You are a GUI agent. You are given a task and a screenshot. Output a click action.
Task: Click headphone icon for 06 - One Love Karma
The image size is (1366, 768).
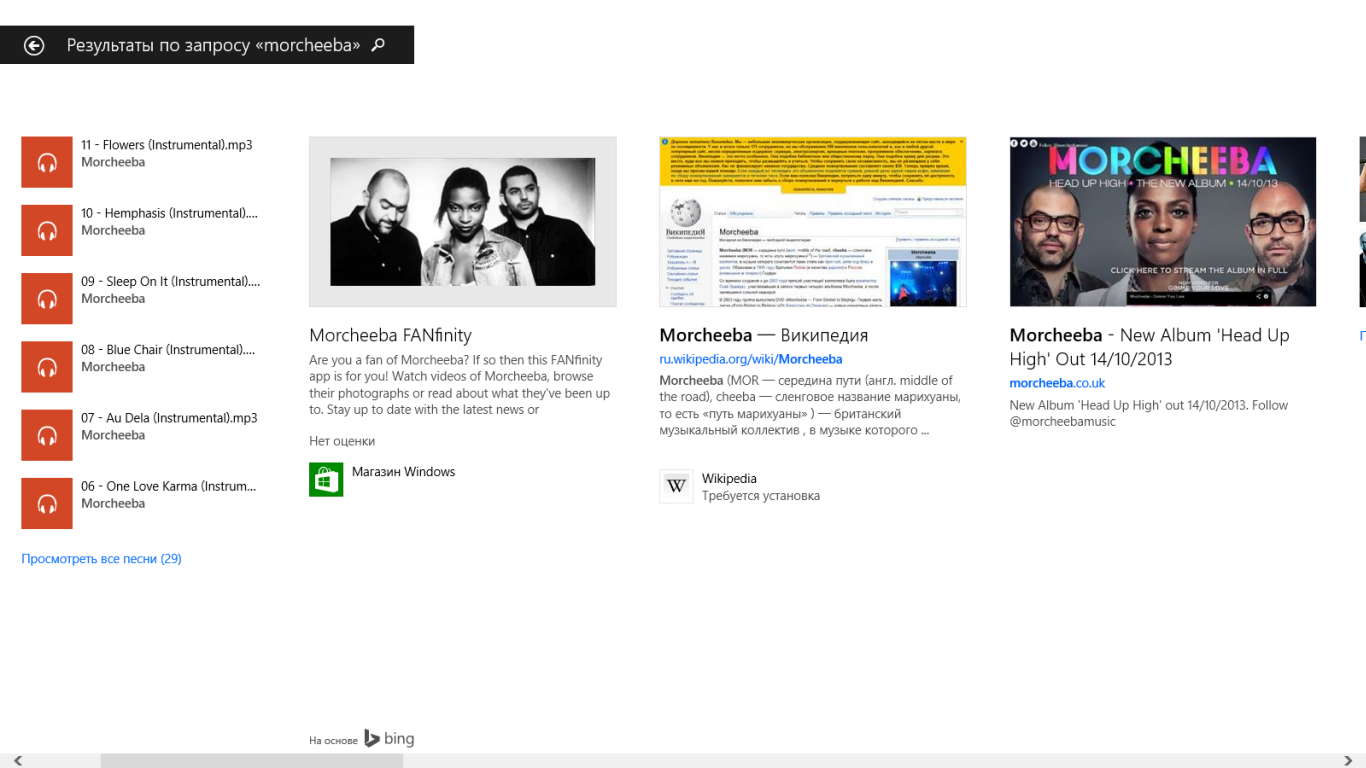click(47, 503)
